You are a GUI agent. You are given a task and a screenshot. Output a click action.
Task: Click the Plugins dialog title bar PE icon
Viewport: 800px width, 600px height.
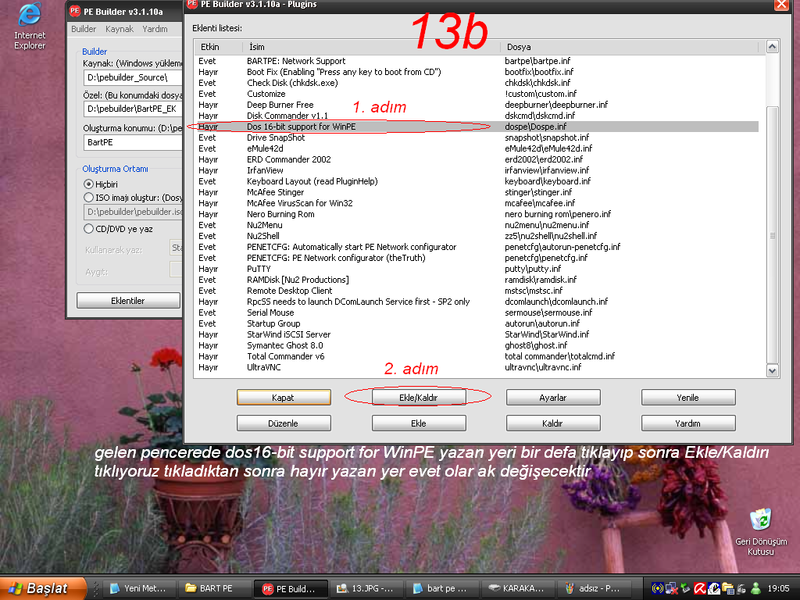click(x=192, y=4)
